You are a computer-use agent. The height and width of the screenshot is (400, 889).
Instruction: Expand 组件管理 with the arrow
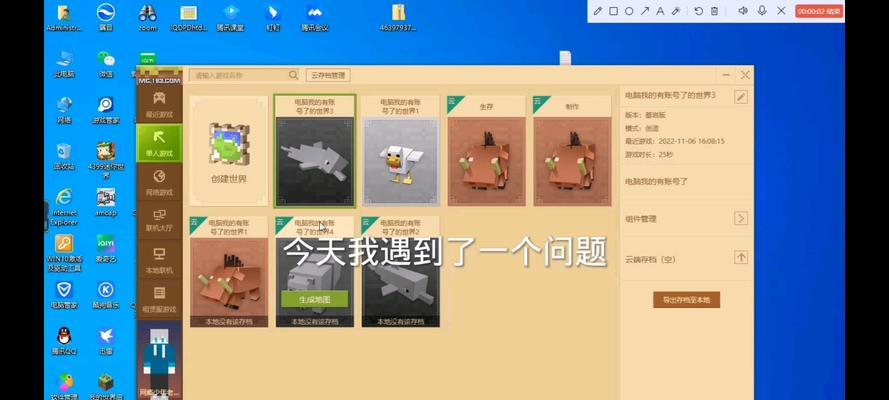tap(741, 219)
